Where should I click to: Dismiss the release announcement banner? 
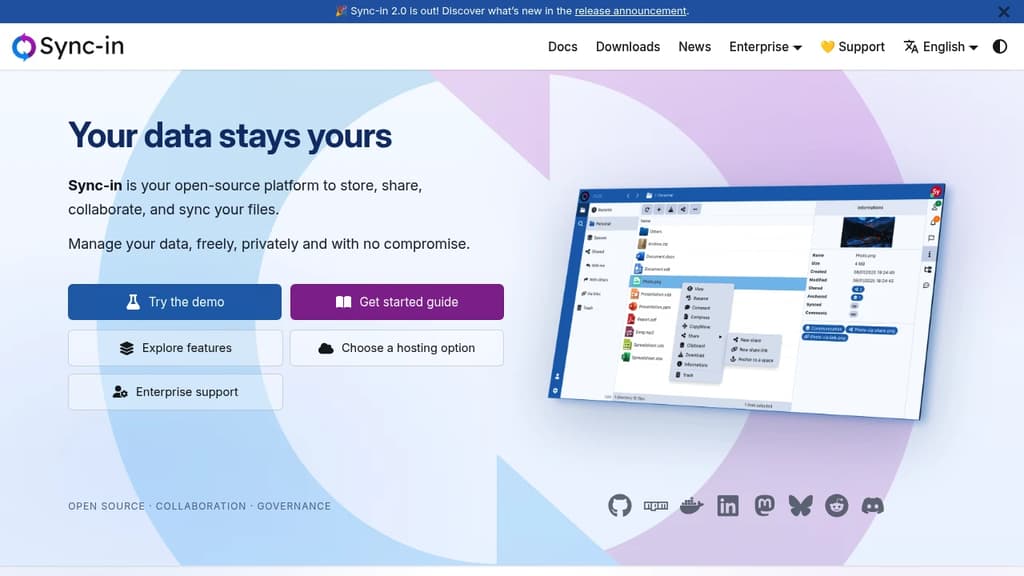click(1003, 11)
